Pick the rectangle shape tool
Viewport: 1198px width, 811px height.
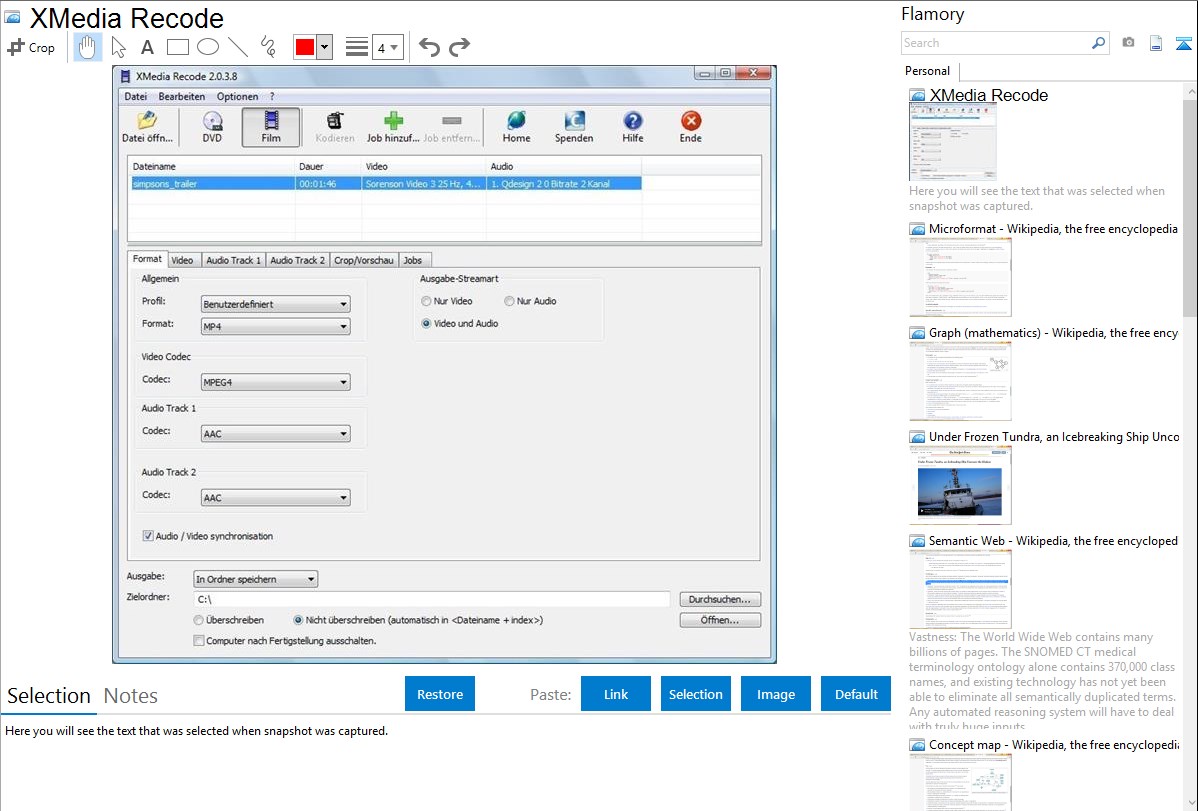point(178,47)
